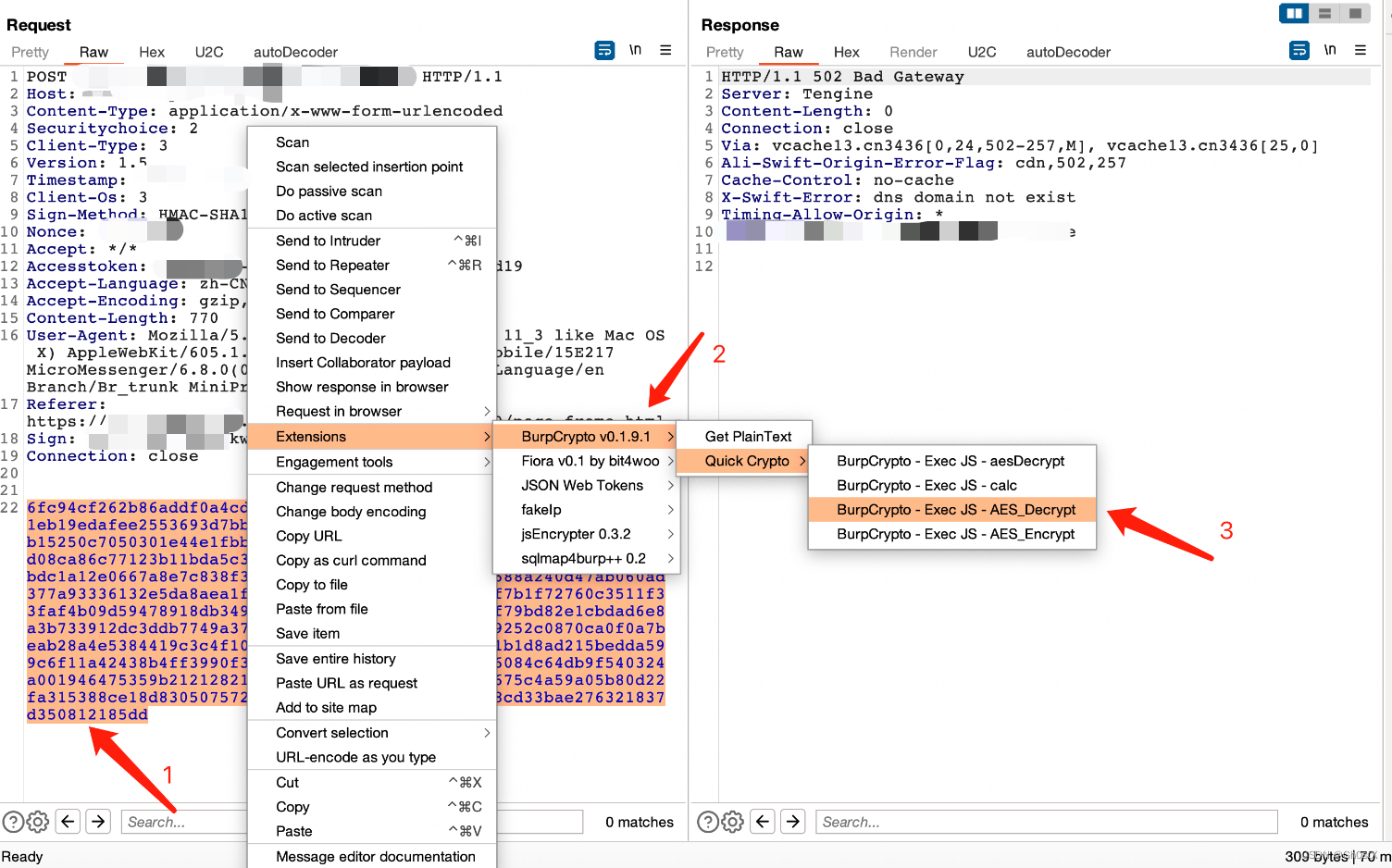Open Request search settings gear
1392x868 pixels.
click(38, 822)
